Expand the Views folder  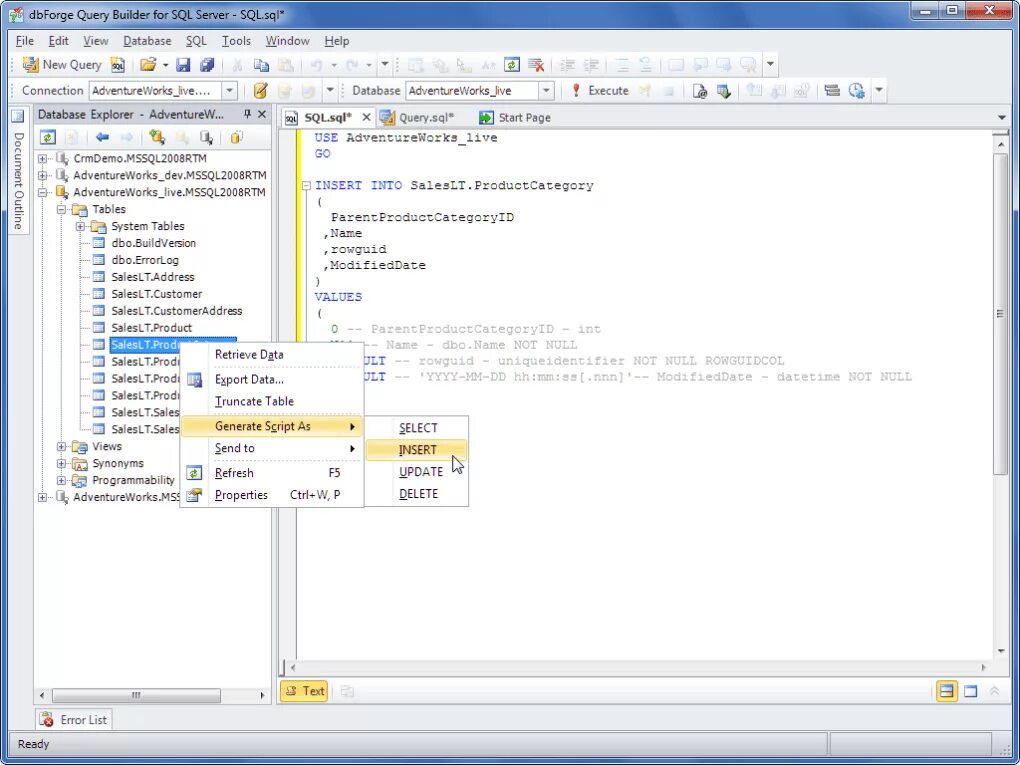(x=61, y=446)
